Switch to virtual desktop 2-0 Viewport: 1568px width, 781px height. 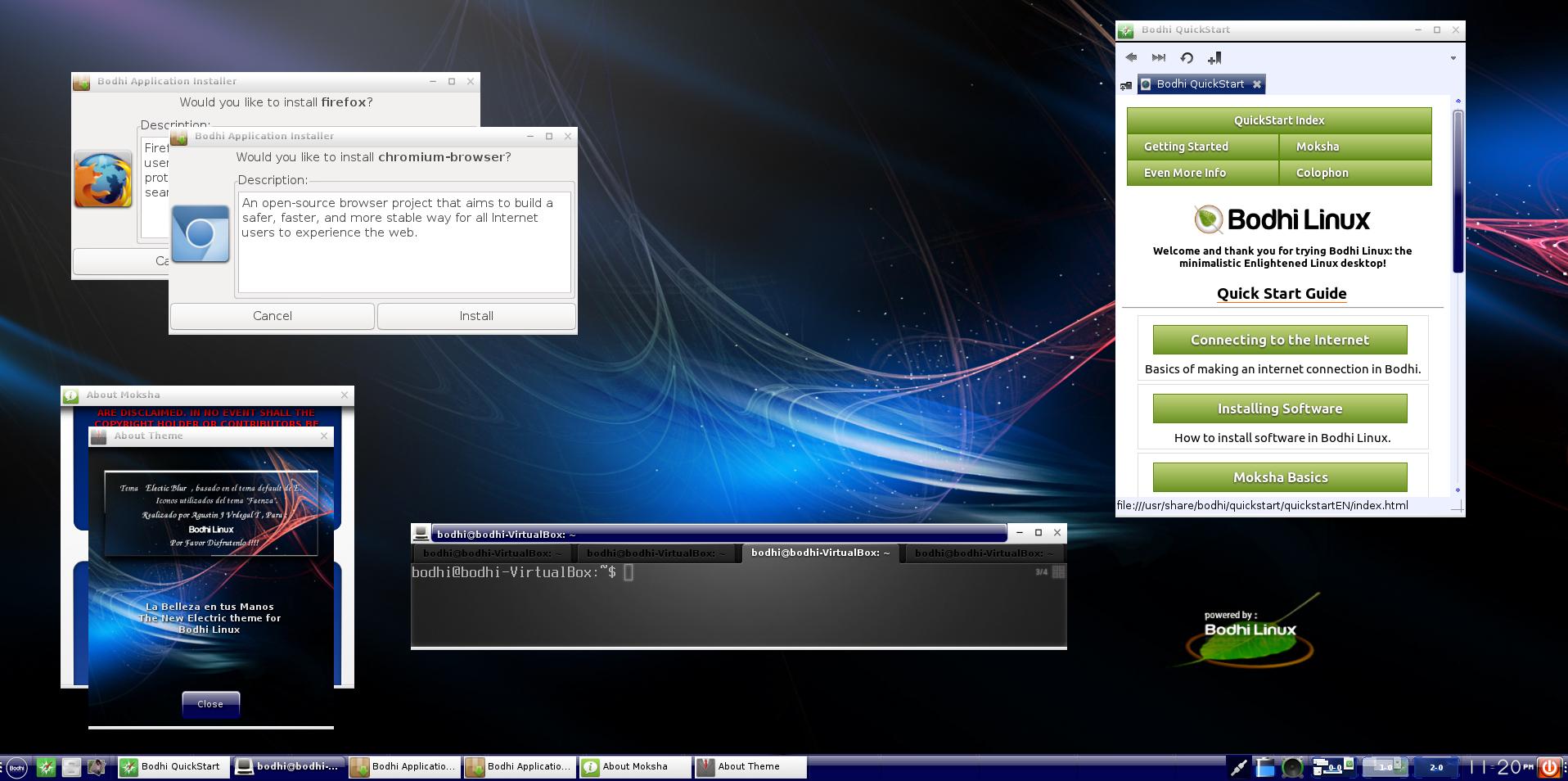1436,767
